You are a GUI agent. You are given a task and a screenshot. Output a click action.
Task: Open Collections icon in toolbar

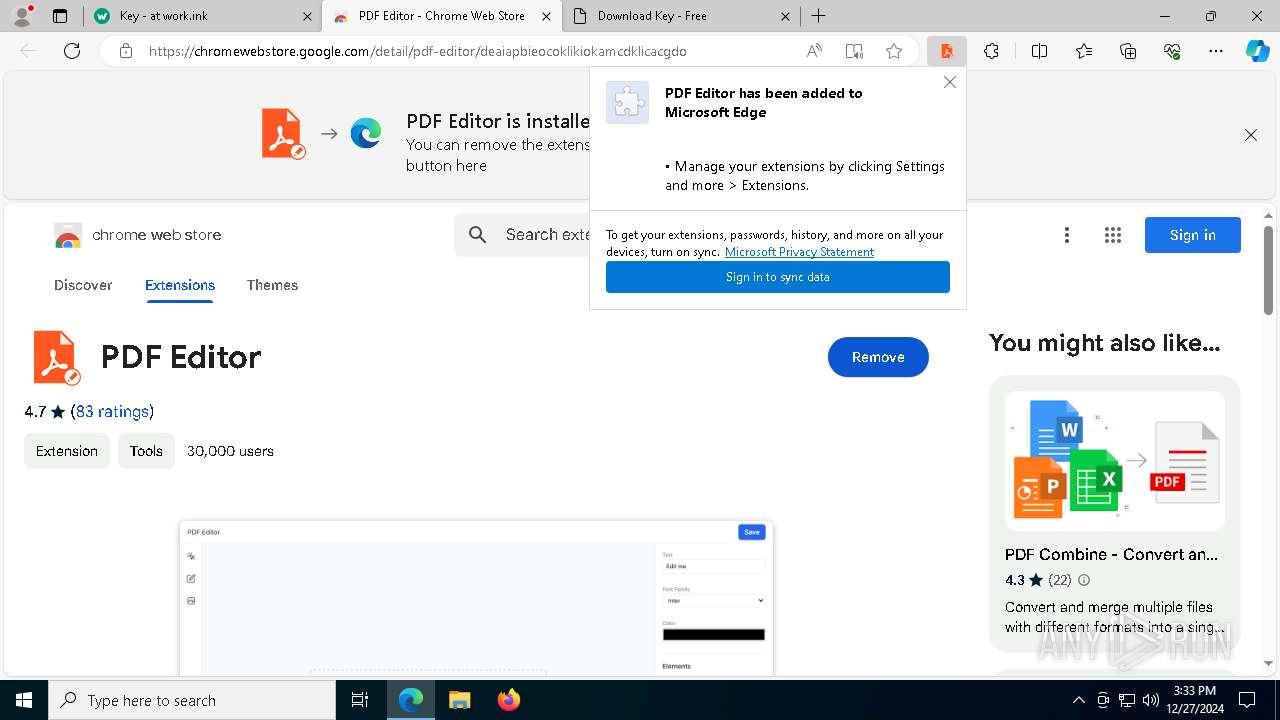1128,51
